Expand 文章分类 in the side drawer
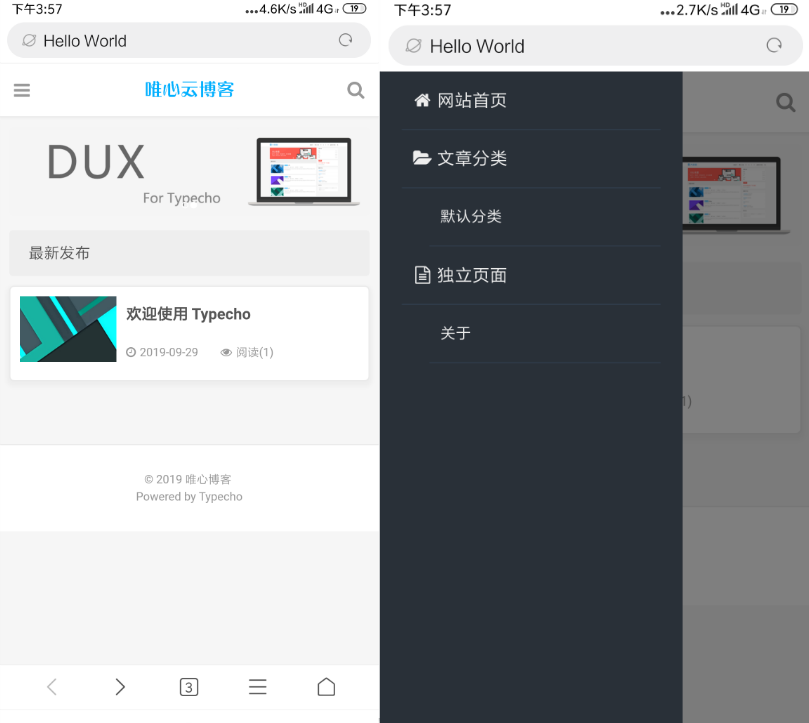The width and height of the screenshot is (809, 723). (472, 158)
